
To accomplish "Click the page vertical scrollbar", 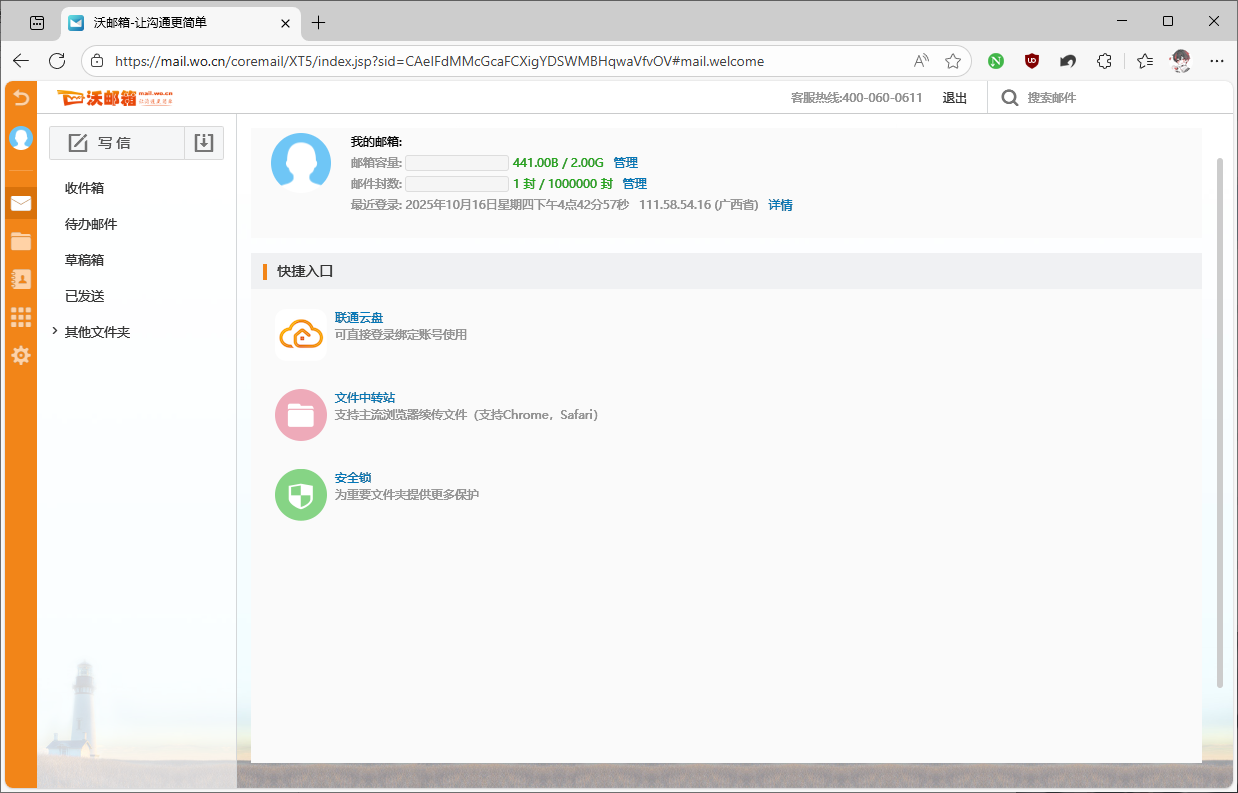I will click(x=1219, y=420).
